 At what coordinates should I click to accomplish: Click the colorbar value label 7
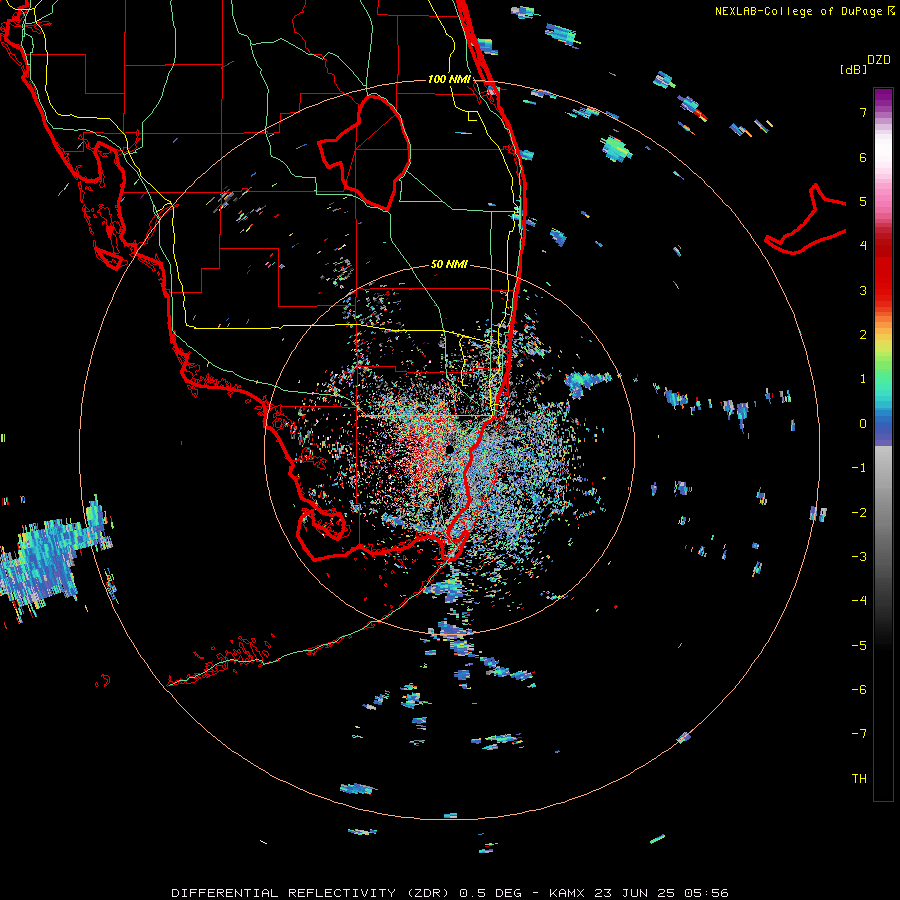point(863,112)
